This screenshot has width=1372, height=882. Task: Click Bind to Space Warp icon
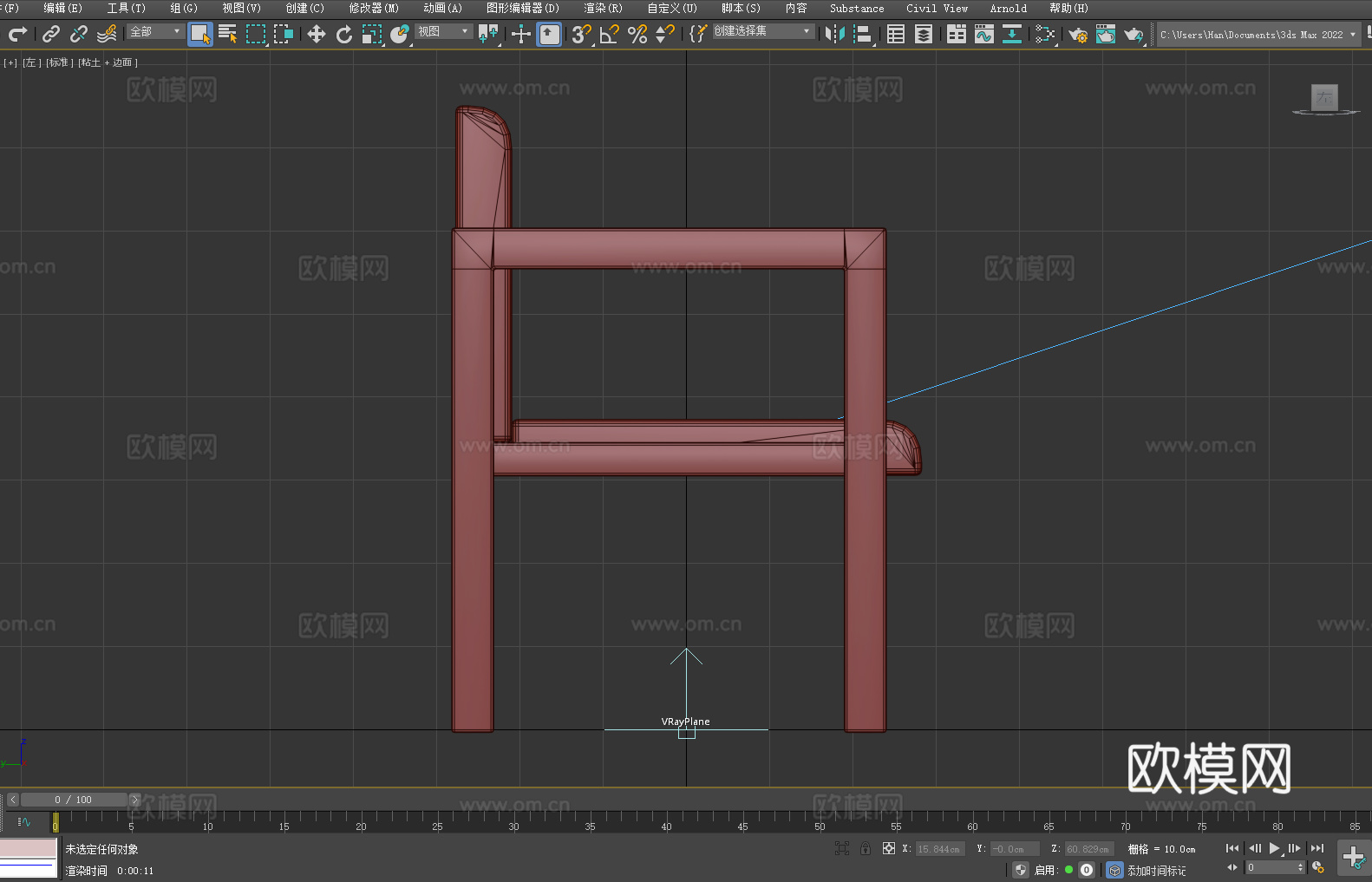107,34
